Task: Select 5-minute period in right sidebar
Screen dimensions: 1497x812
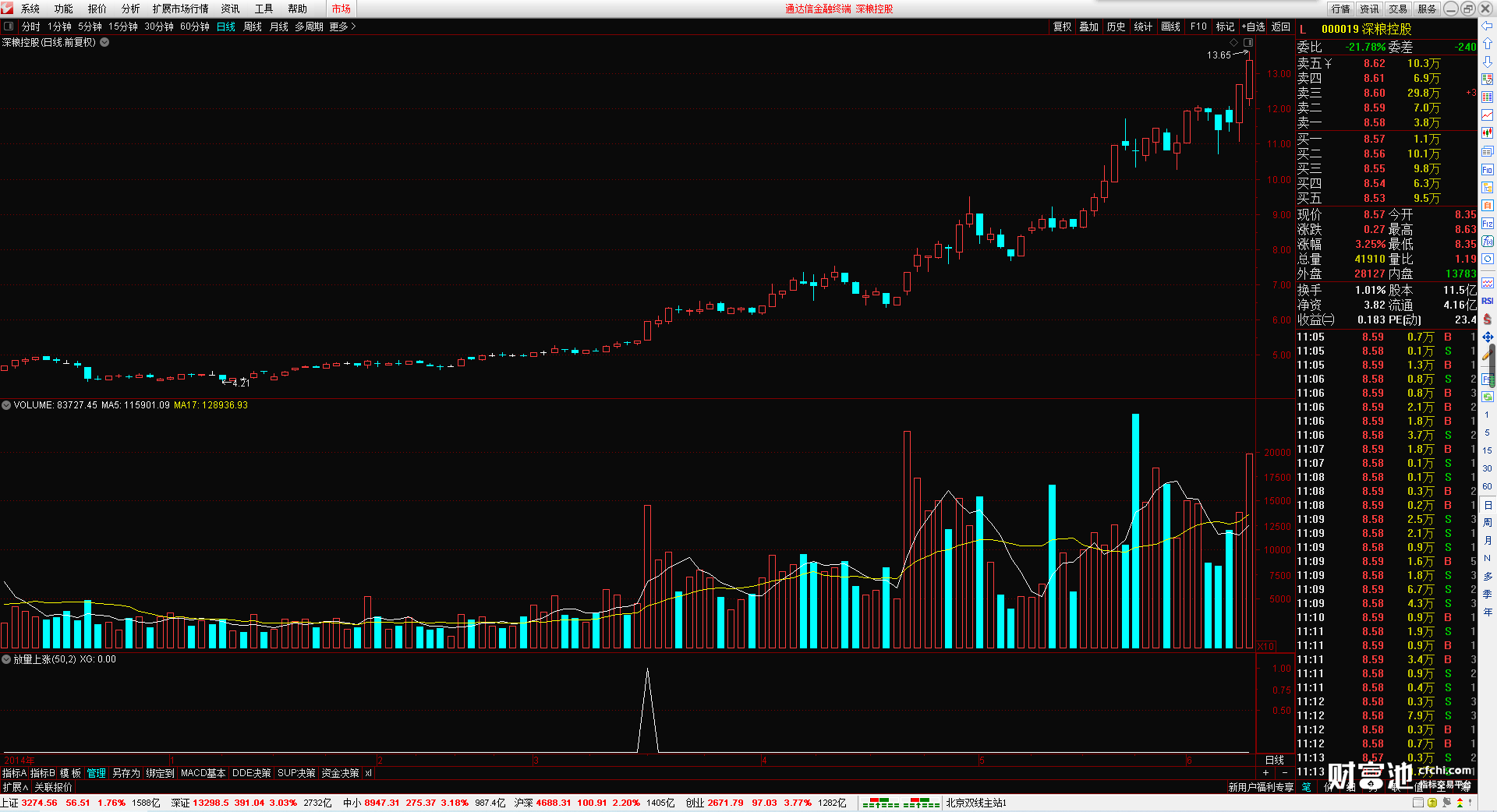Action: [1487, 432]
